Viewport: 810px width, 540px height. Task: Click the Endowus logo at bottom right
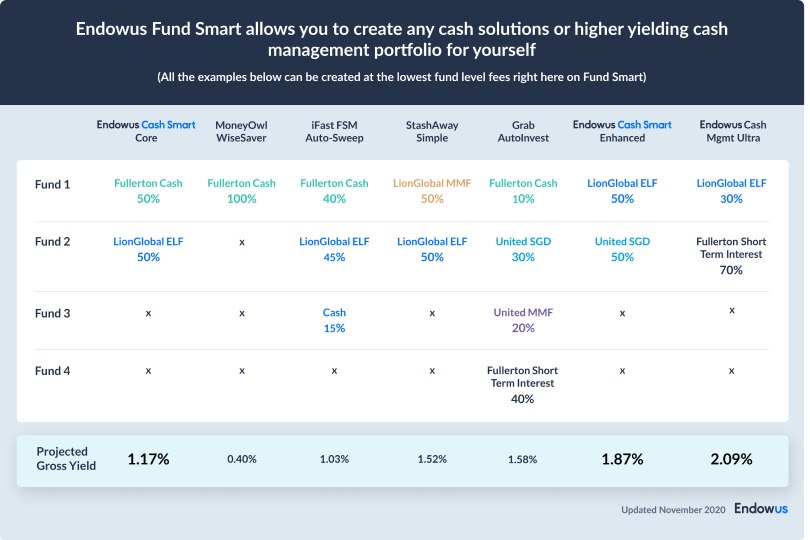pyautogui.click(x=760, y=509)
